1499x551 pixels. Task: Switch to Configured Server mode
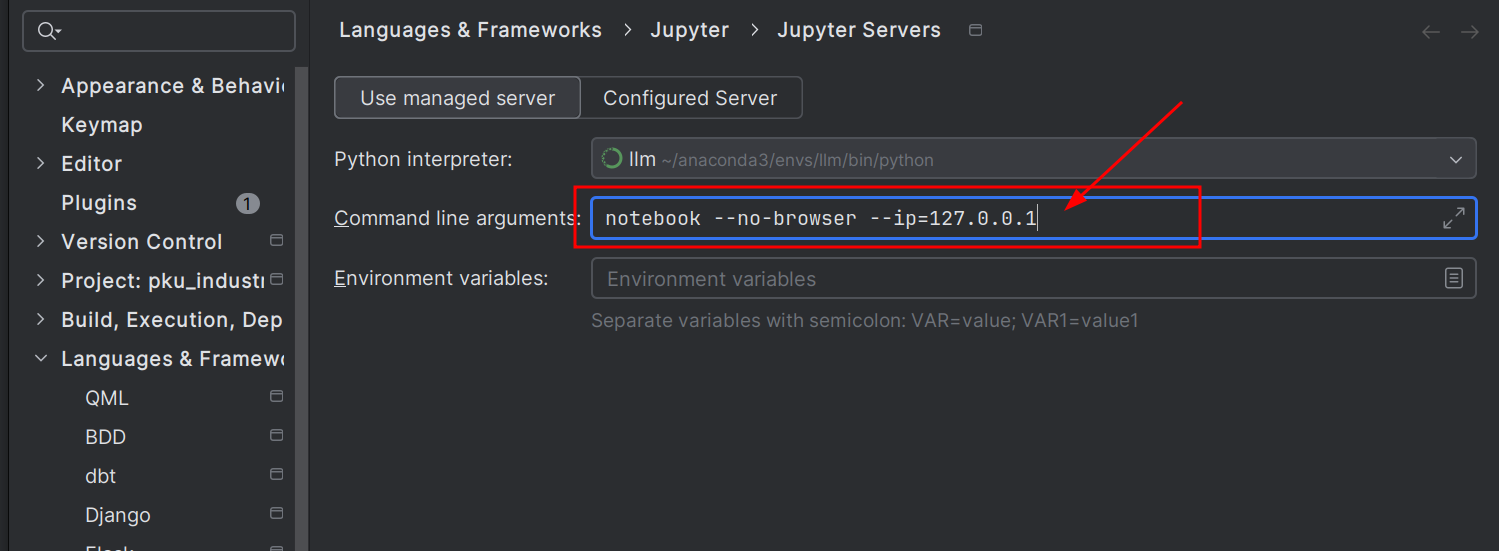pos(690,98)
